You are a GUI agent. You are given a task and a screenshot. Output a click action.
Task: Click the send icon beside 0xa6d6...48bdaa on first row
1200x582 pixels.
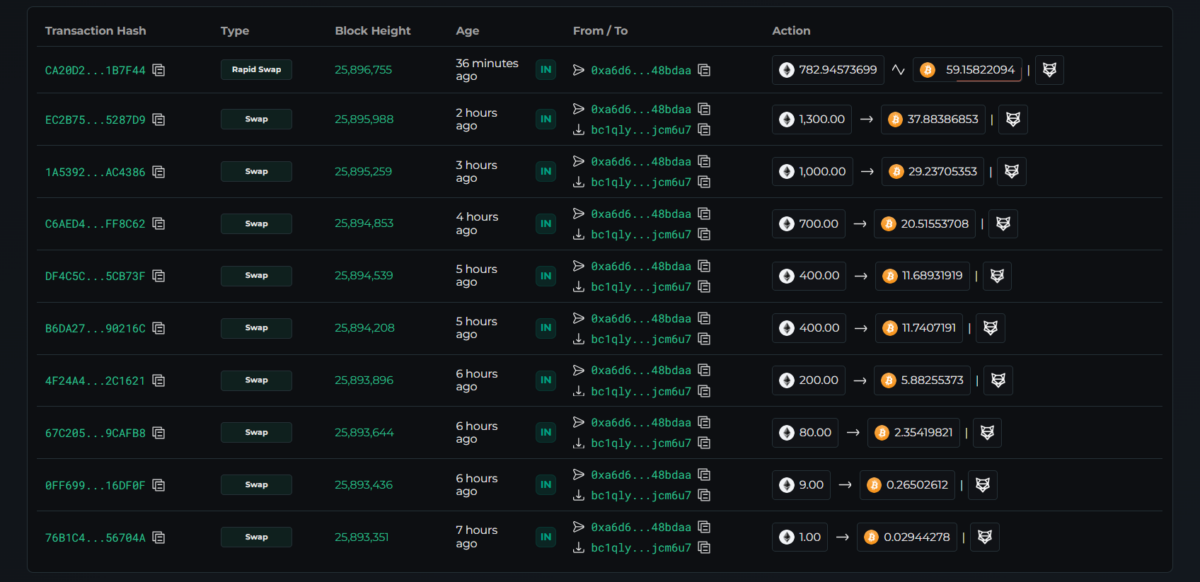pyautogui.click(x=577, y=70)
